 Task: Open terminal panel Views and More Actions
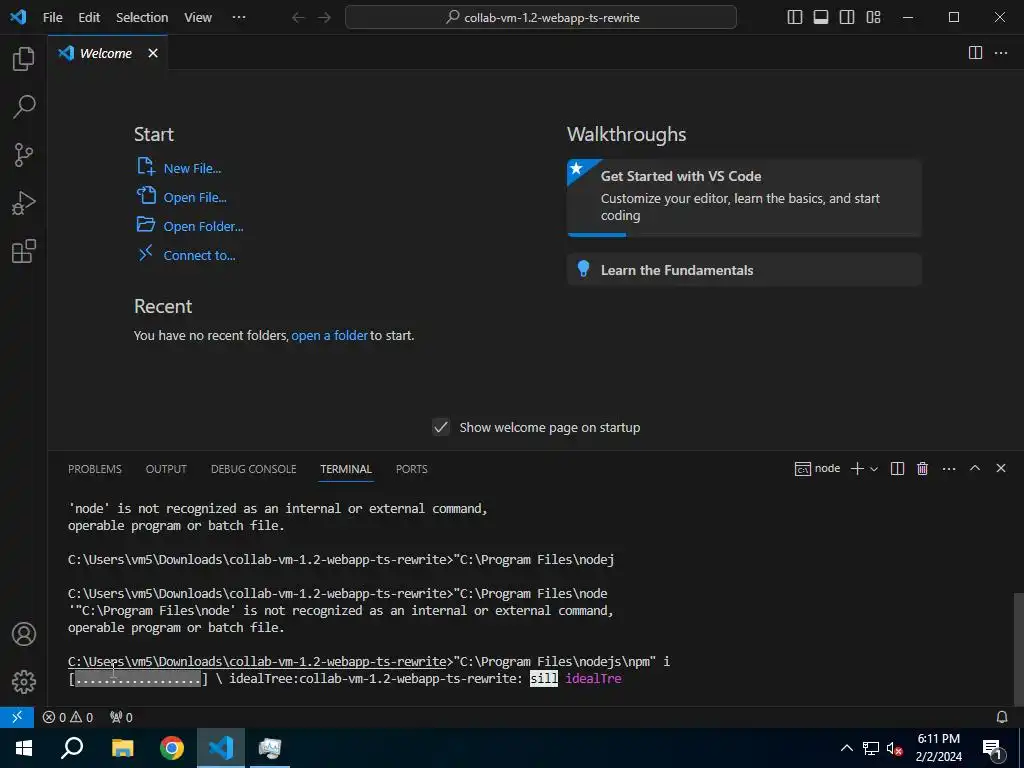949,469
